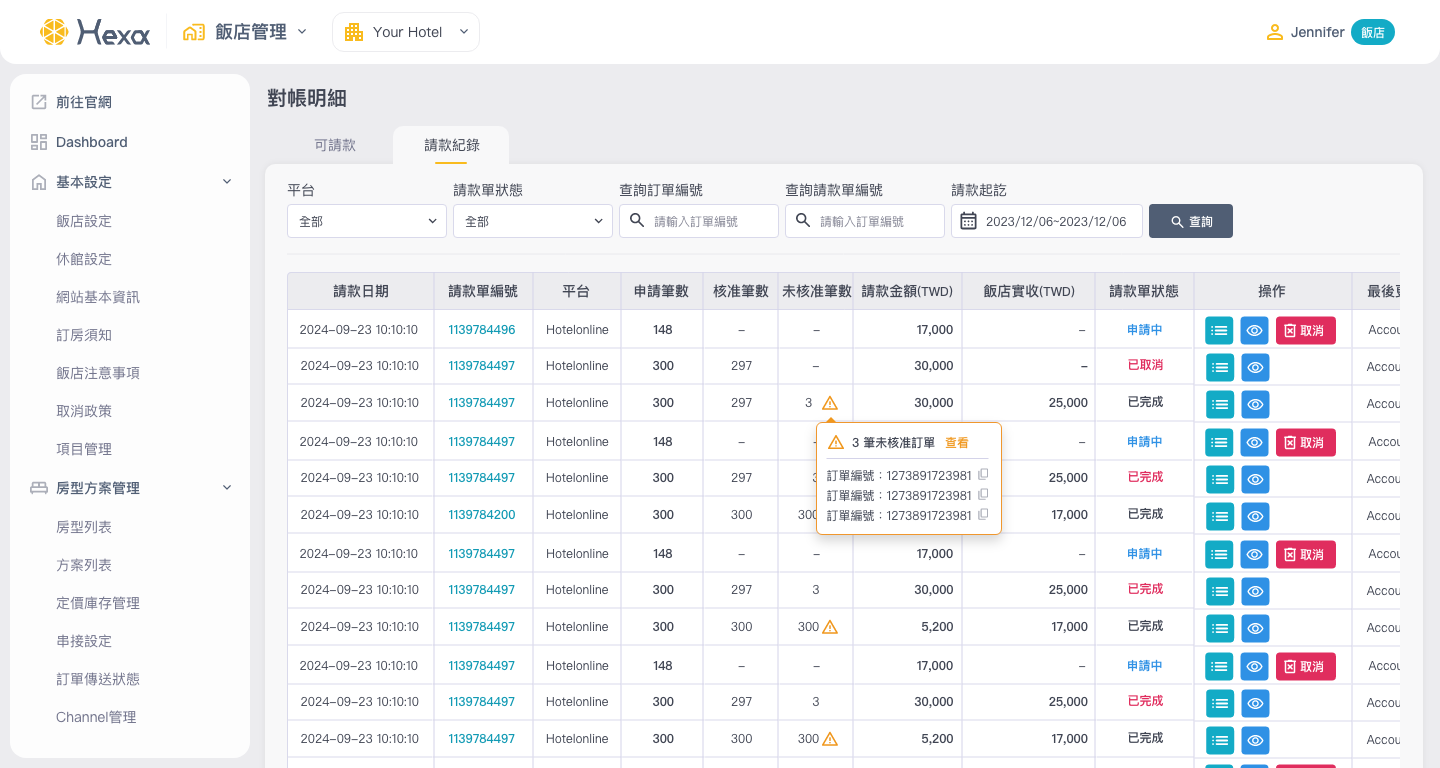Click the Jennifer user profile icon
The image size is (1440, 768).
pos(1274,32)
